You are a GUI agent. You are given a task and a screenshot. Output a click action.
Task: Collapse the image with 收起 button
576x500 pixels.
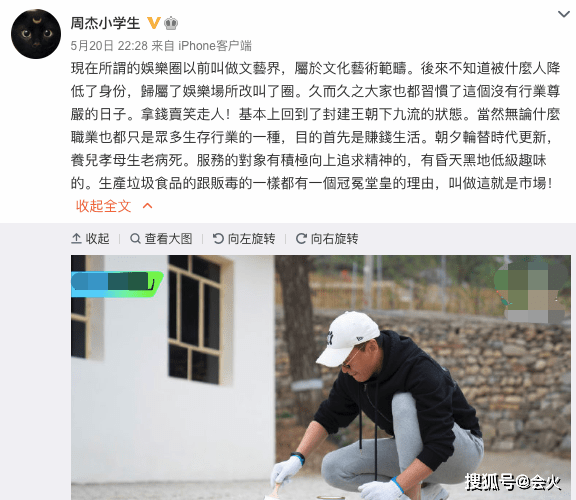pyautogui.click(x=90, y=238)
